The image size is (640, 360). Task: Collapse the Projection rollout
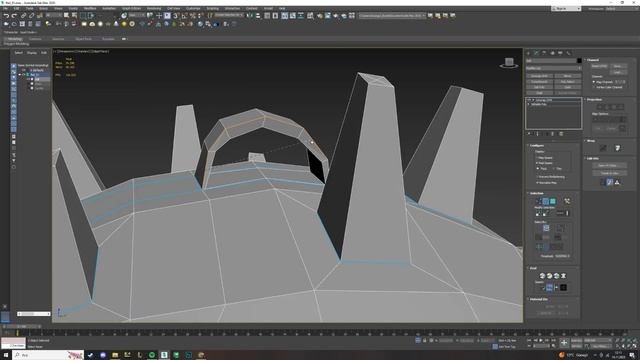tap(593, 99)
